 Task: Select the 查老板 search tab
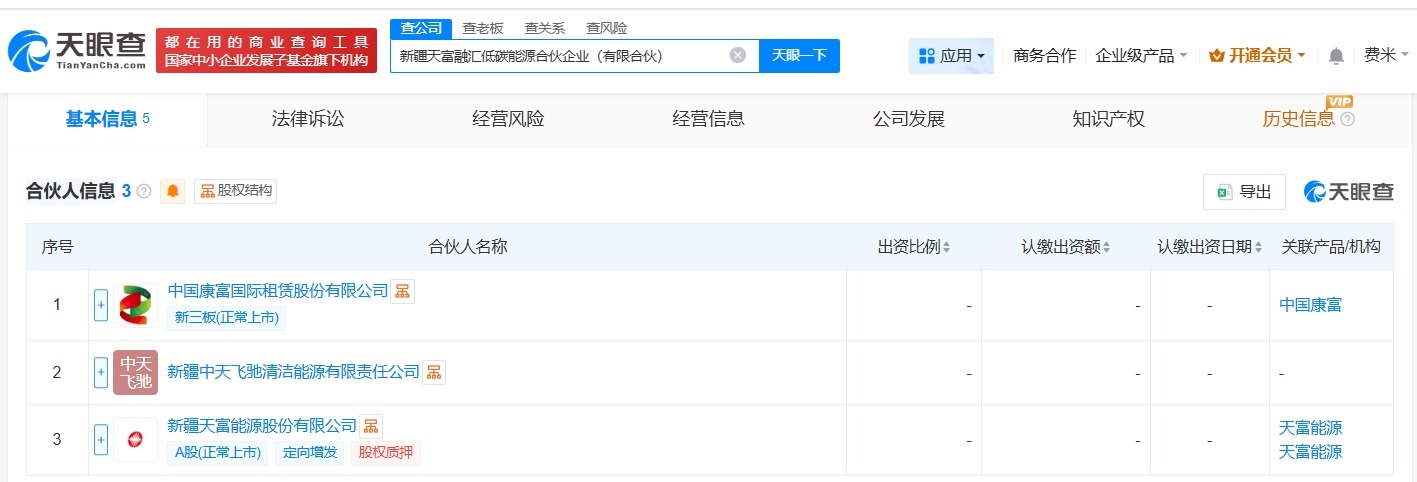pyautogui.click(x=483, y=28)
